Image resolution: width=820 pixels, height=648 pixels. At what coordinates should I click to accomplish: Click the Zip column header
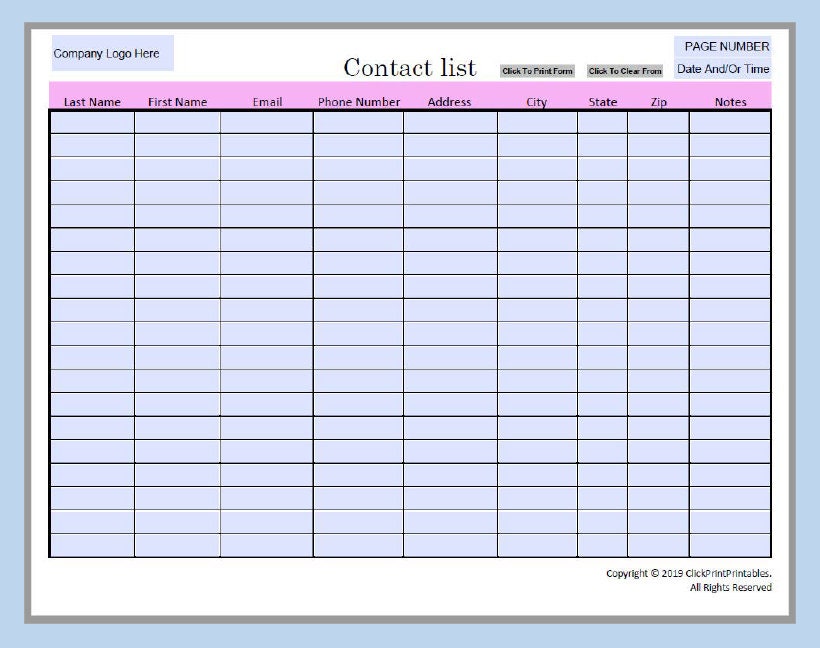point(658,102)
